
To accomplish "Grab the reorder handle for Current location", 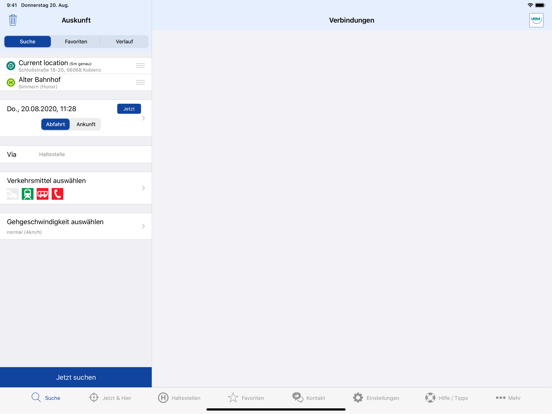I will click(140, 65).
